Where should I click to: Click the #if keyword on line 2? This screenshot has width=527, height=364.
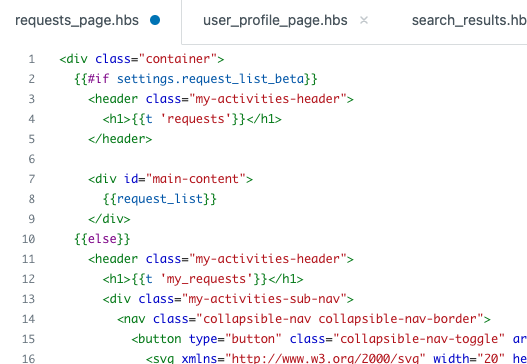[98, 79]
